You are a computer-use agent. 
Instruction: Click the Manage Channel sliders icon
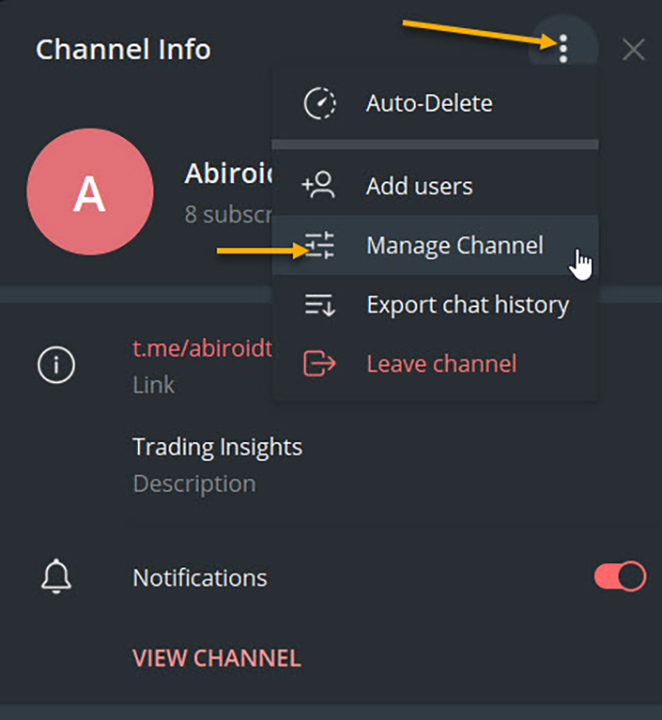click(320, 245)
